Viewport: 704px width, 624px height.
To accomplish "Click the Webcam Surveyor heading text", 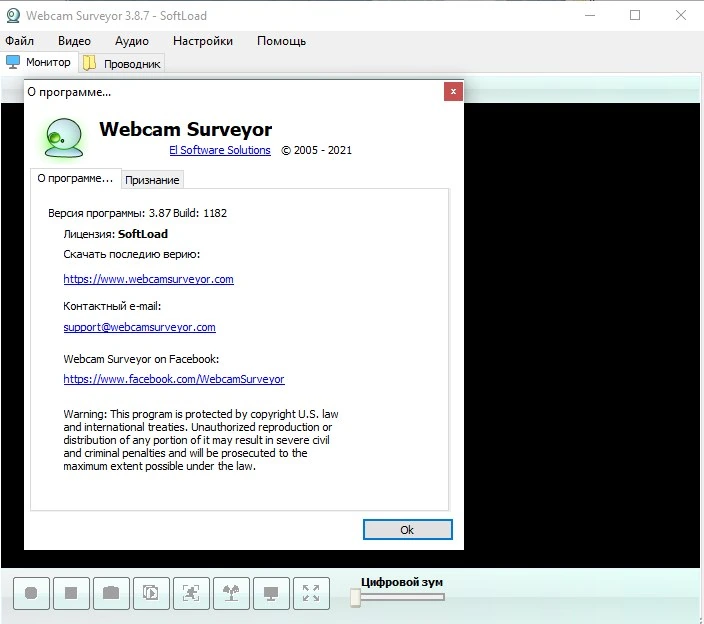I will point(185,129).
